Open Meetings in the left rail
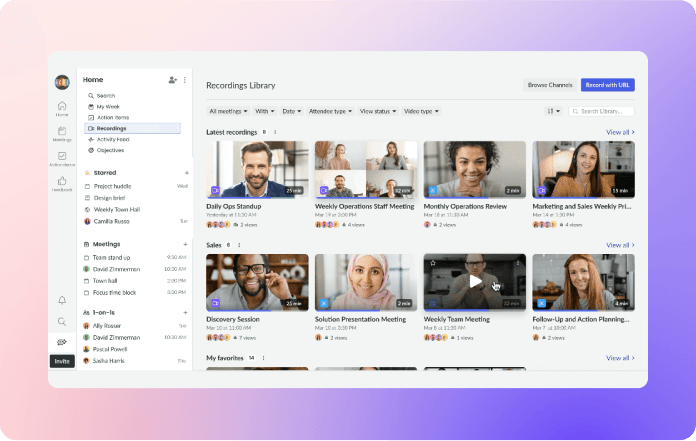Screen dimensions: 696x441 (62, 132)
